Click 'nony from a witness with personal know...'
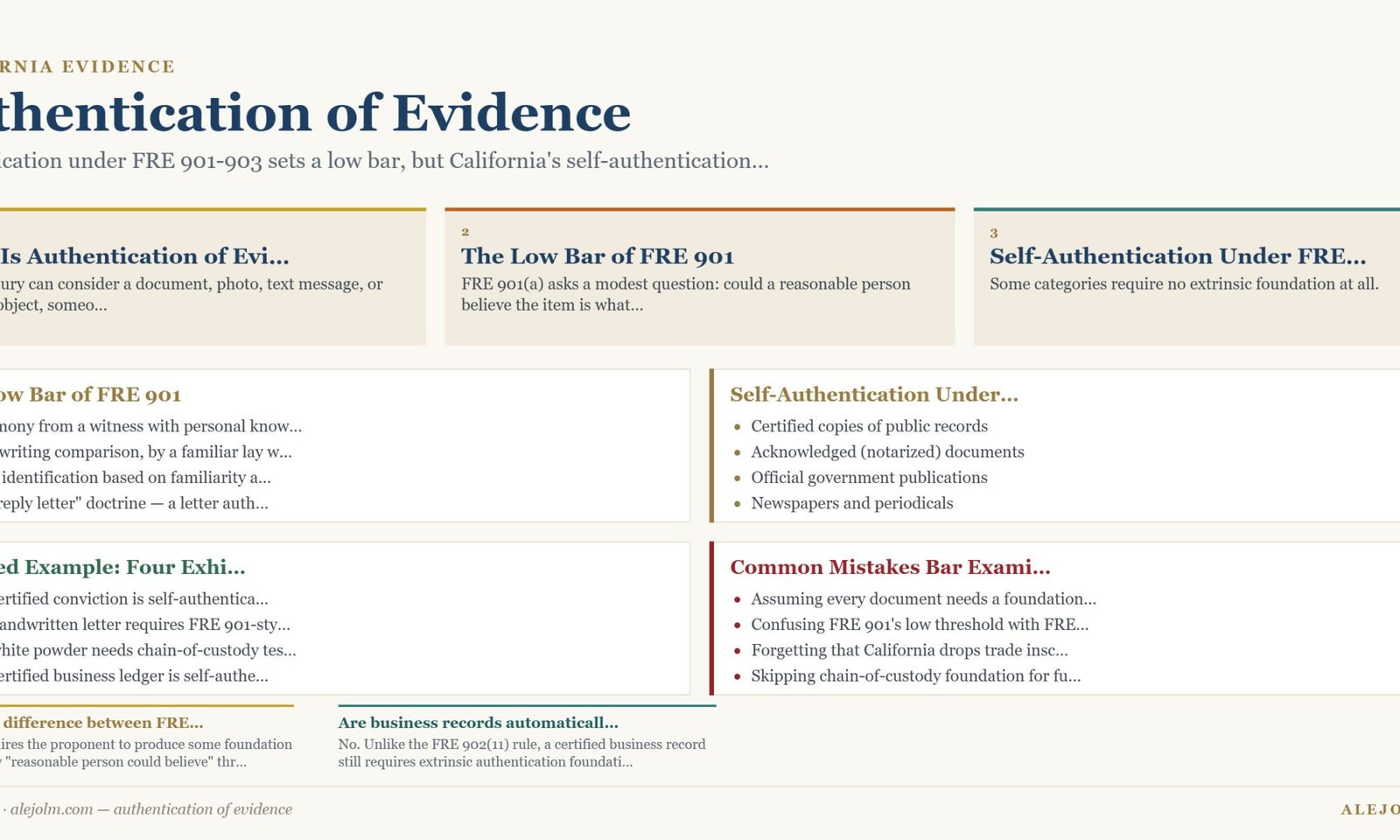This screenshot has width=1400, height=840. (x=150, y=426)
